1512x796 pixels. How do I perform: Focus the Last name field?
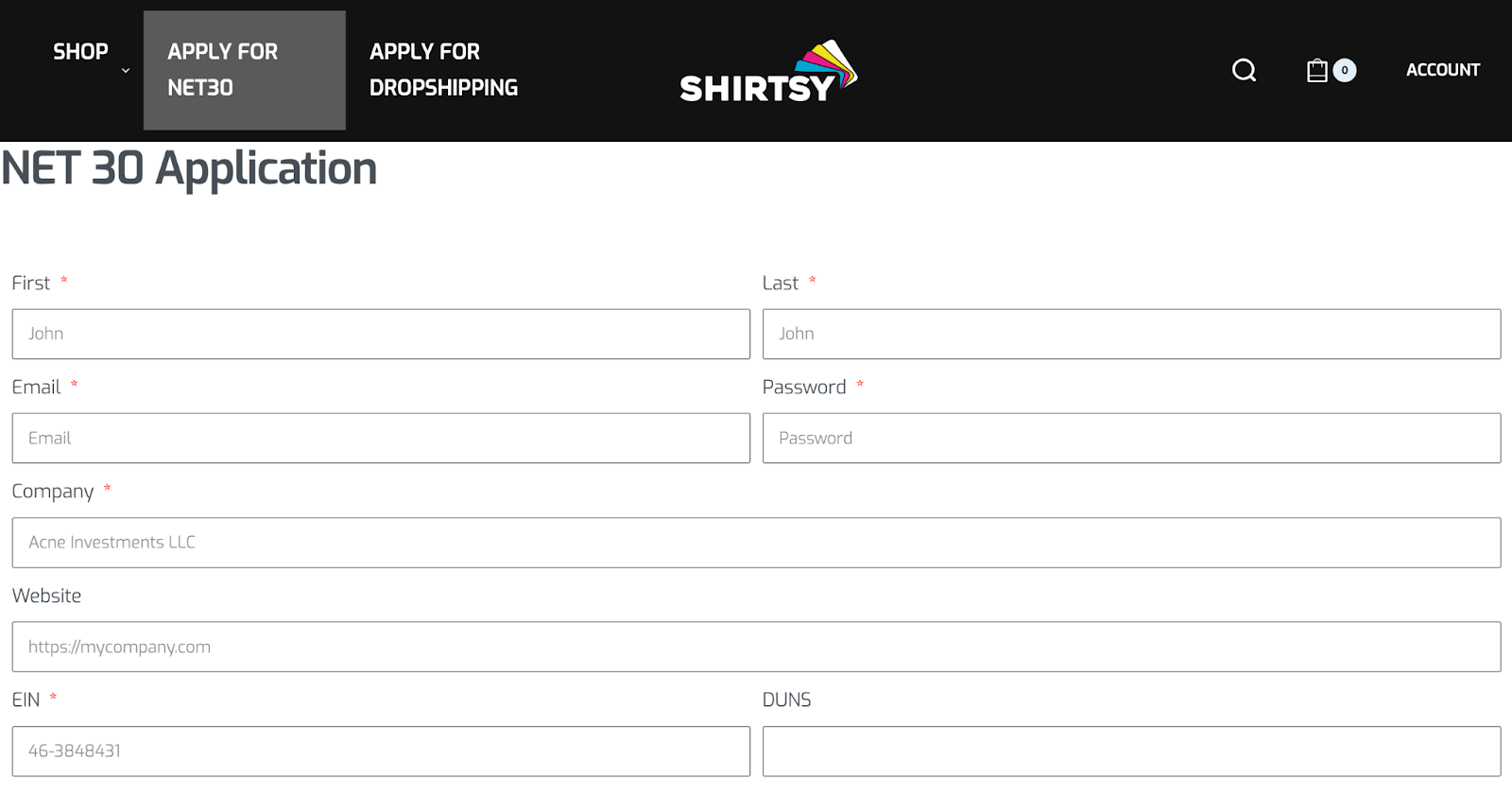1130,334
